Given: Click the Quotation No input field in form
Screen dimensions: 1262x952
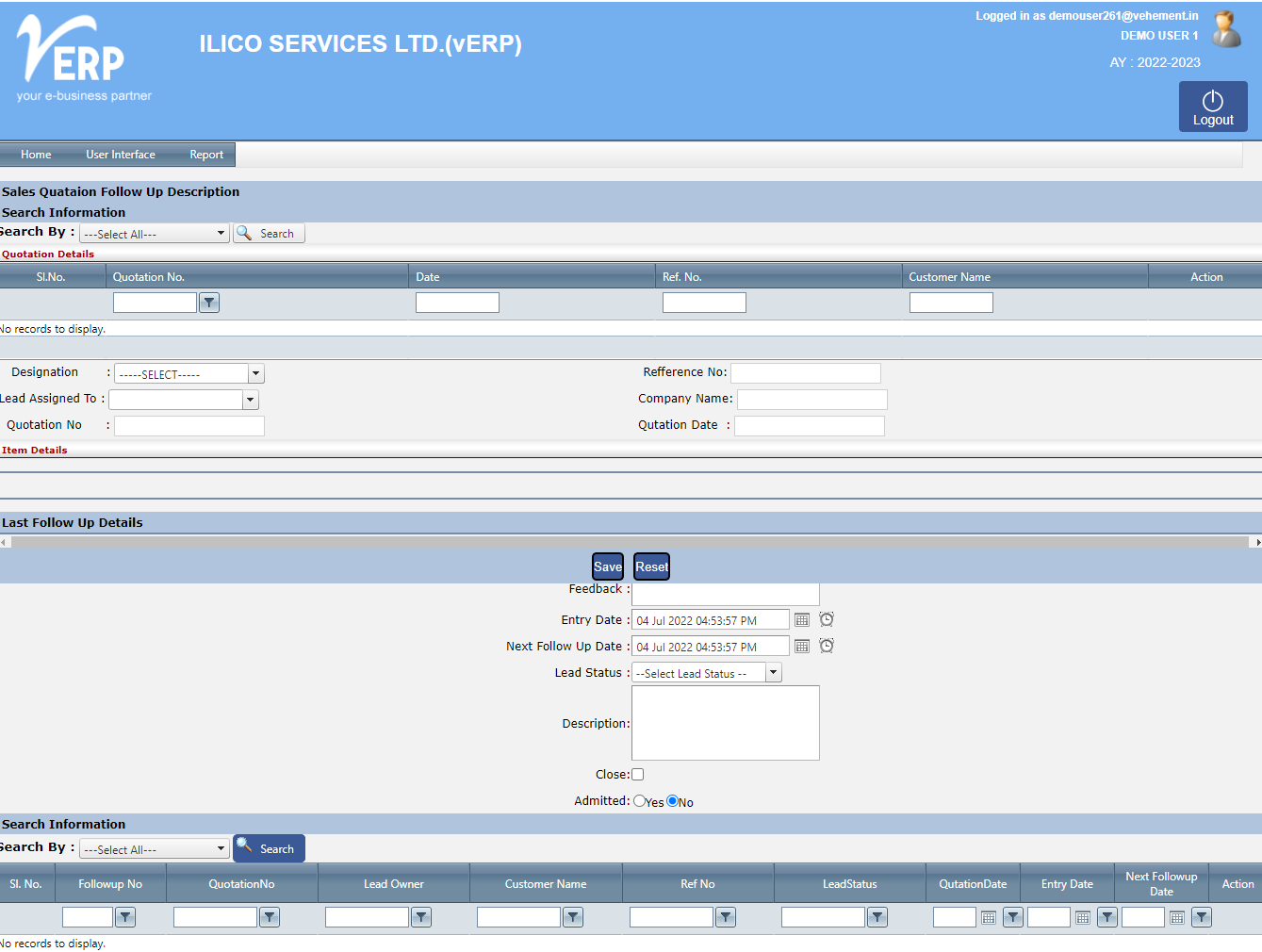Looking at the screenshot, I should [189, 426].
